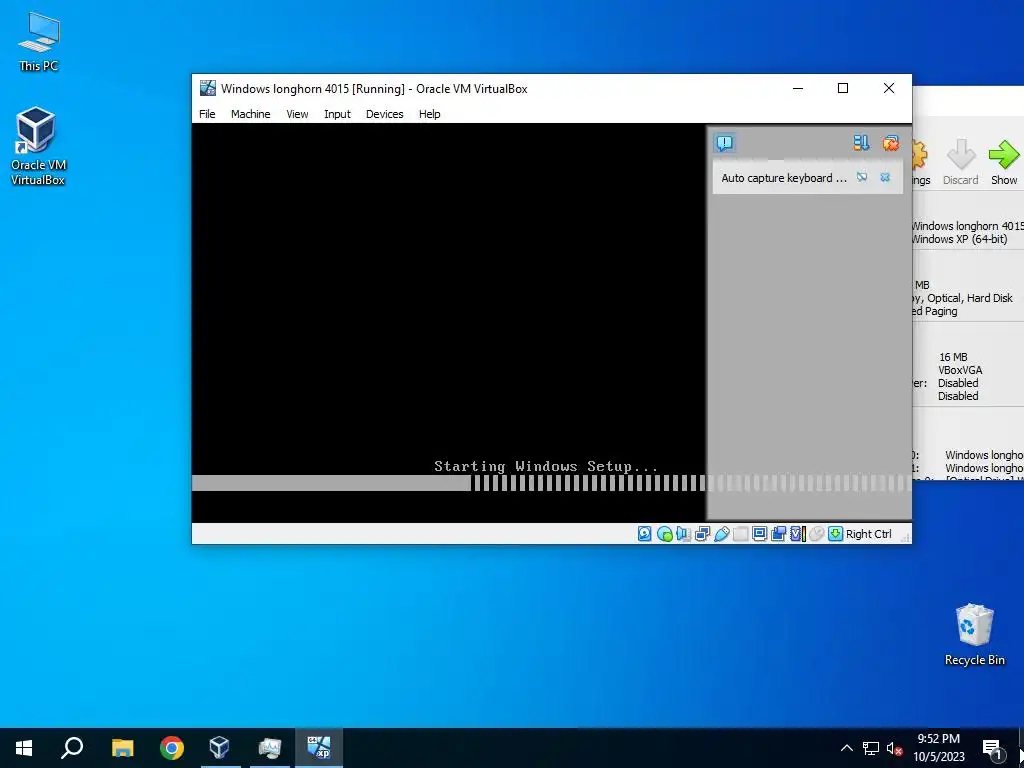Open the Windows Start menu

24,748
